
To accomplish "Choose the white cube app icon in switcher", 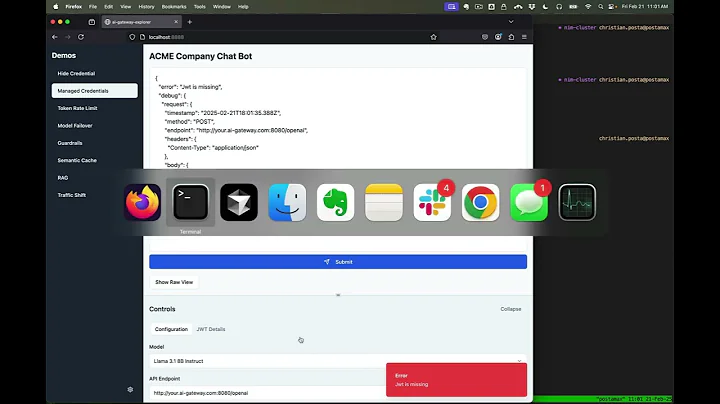I will [239, 202].
